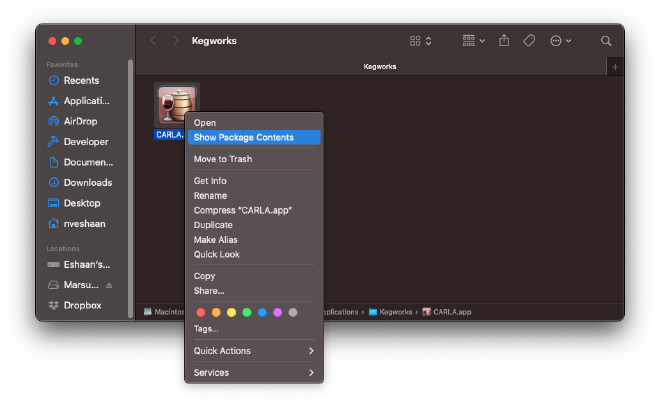660x400 pixels.
Task: Open Documents in the sidebar
Action: (81, 162)
